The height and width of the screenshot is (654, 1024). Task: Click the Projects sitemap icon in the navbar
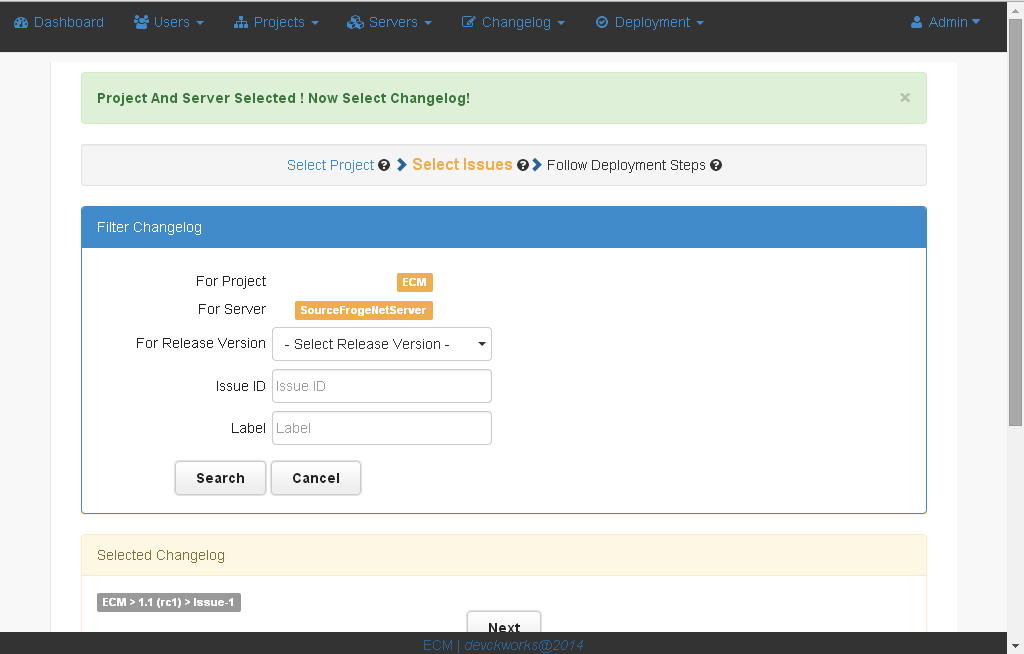pyautogui.click(x=241, y=22)
